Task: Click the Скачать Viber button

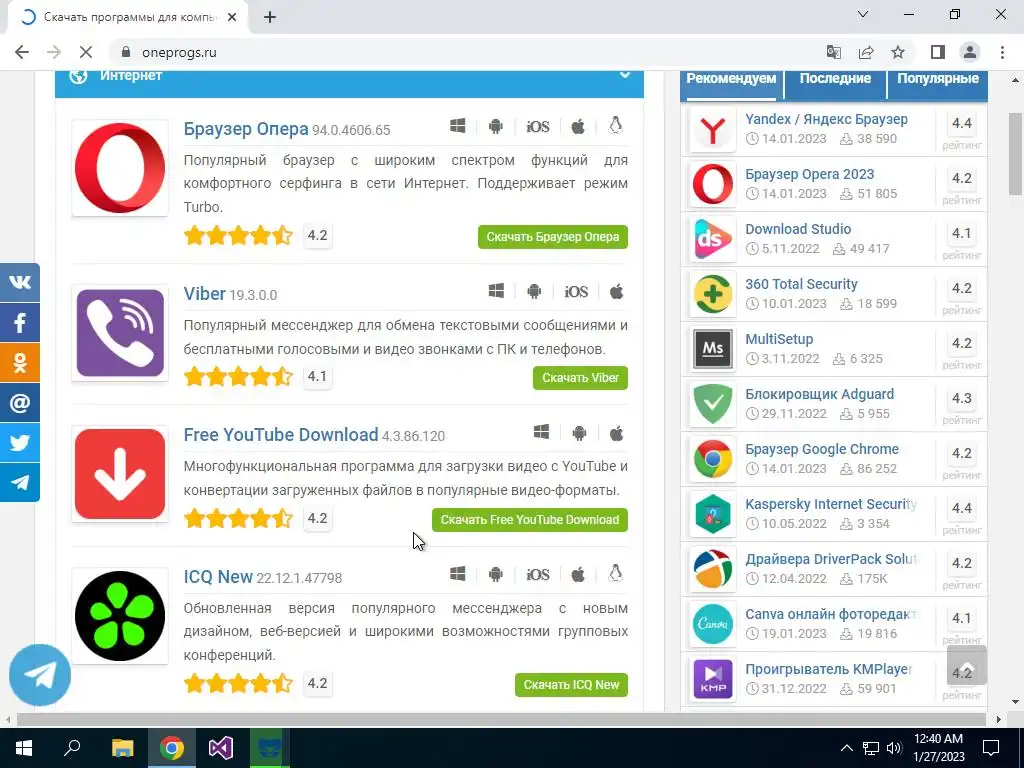Action: (x=580, y=378)
